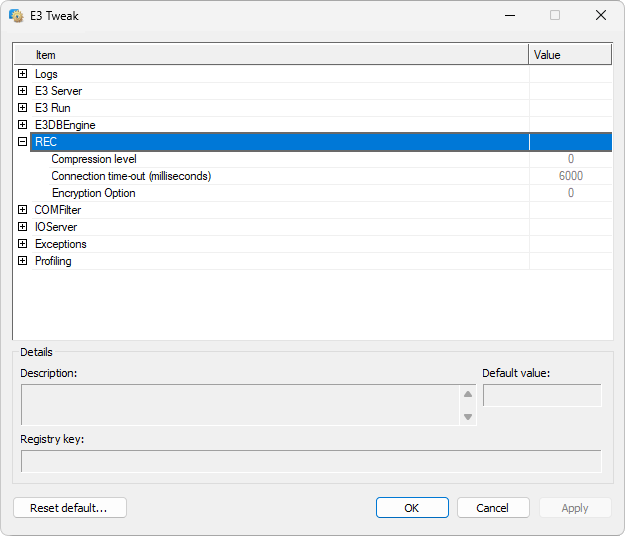Click the Item column header
The width and height of the screenshot is (625, 536).
[x=270, y=55]
